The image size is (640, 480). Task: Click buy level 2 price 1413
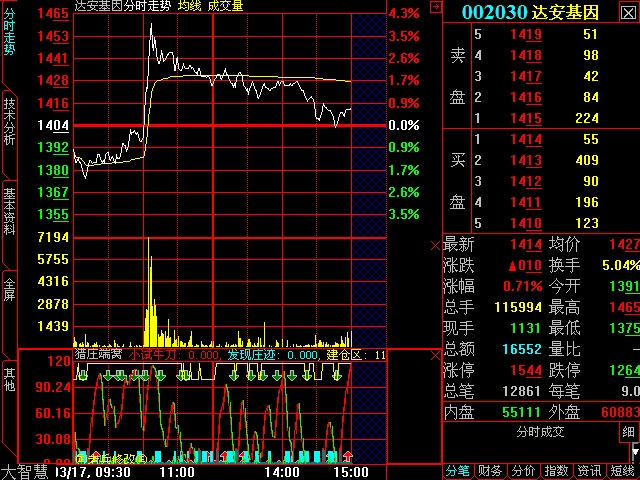(526, 160)
